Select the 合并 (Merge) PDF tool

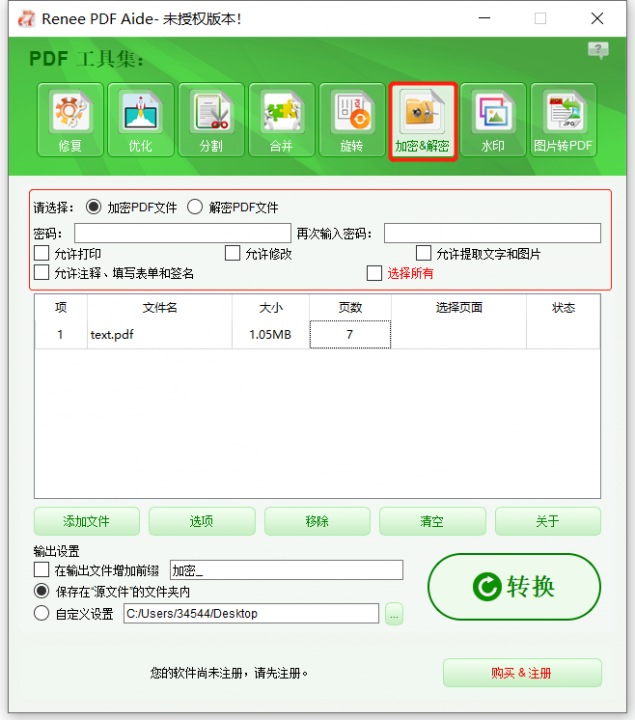coord(281,120)
